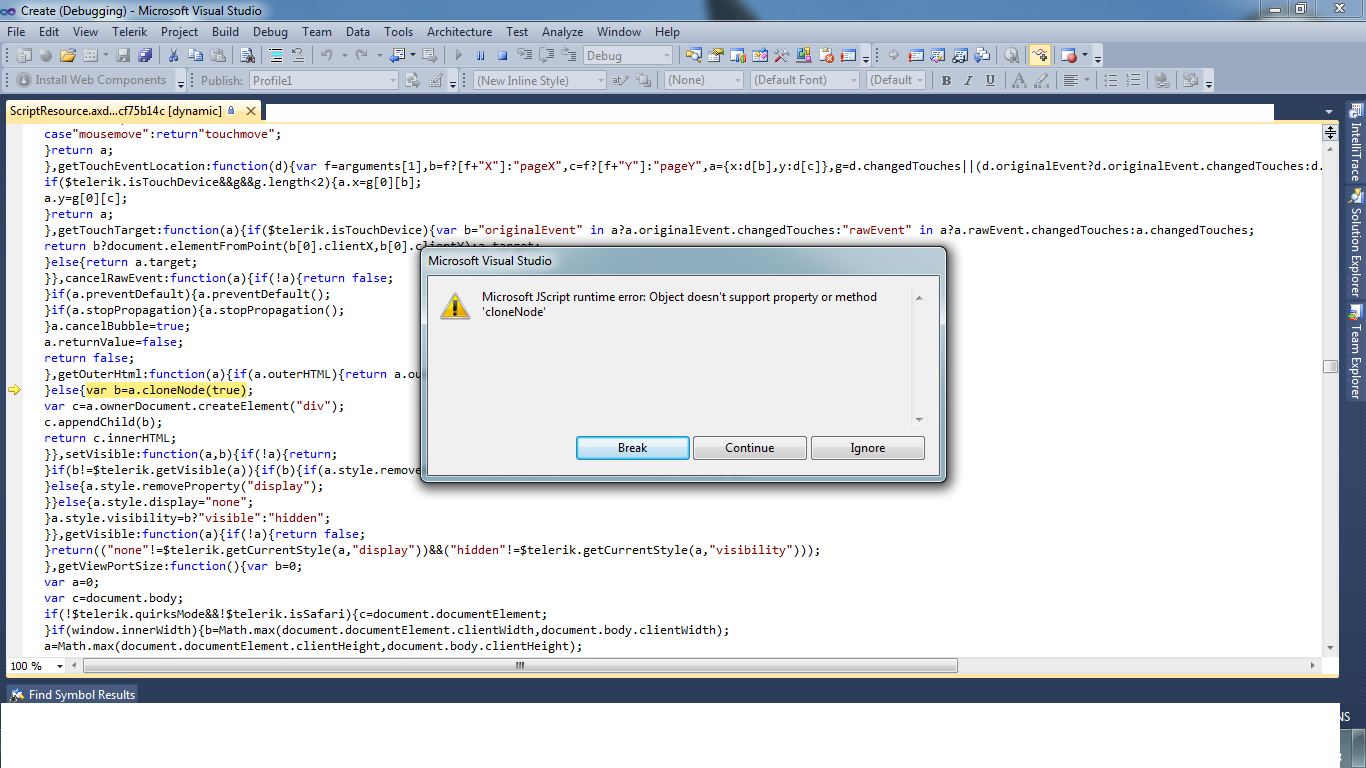Click Continue in the error dialog

coord(750,448)
